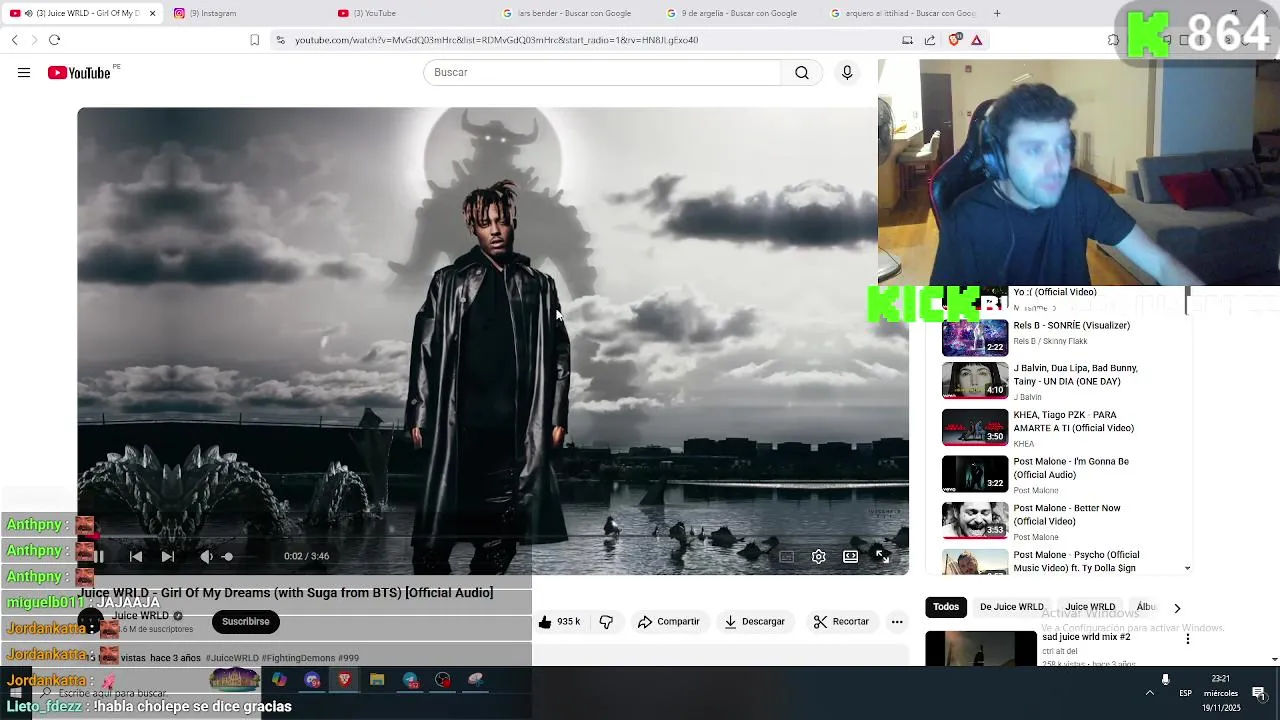Play Rels B SONRÍE Visualizer thumbnail
Screen dimensions: 1280x720
[x=975, y=337]
